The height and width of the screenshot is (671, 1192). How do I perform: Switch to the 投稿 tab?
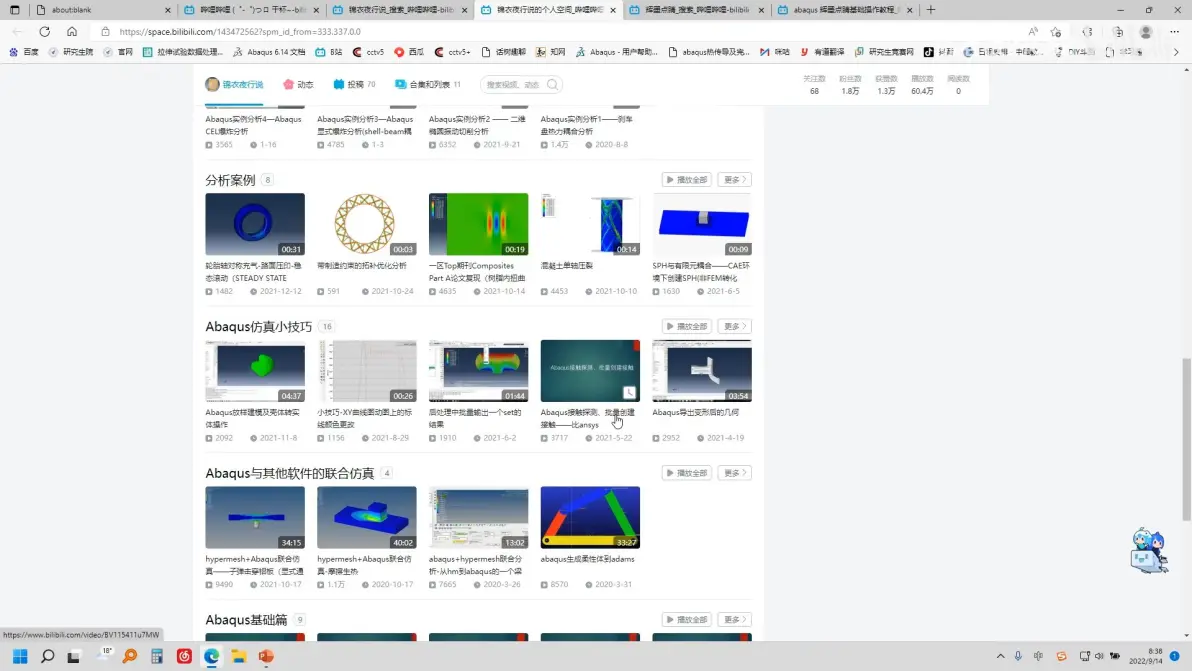[354, 84]
